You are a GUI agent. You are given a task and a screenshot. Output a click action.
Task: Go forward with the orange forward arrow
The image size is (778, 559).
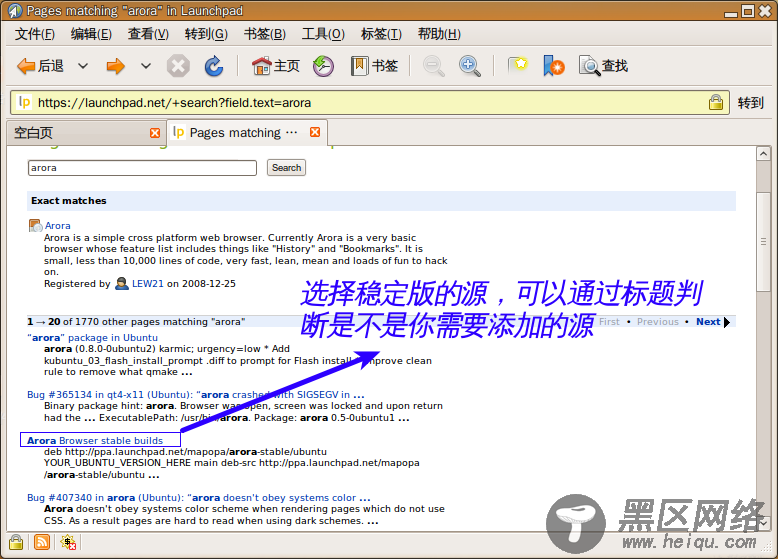click(115, 66)
